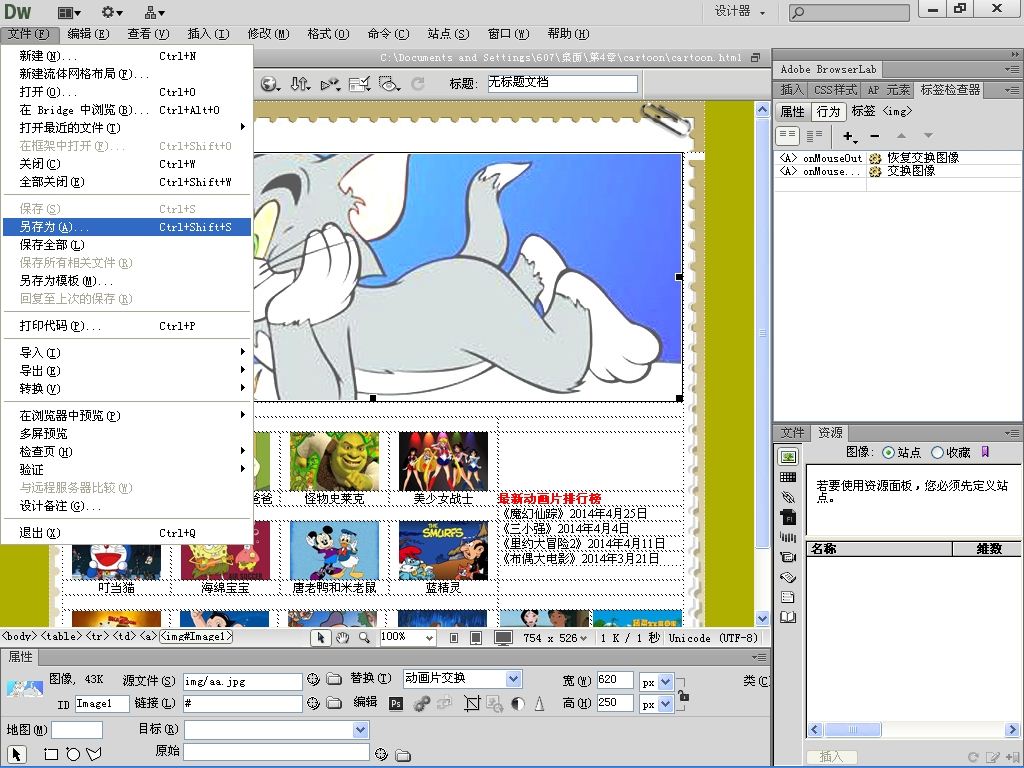Choose 新建 from the File menu
The image size is (1024, 768).
click(127, 56)
